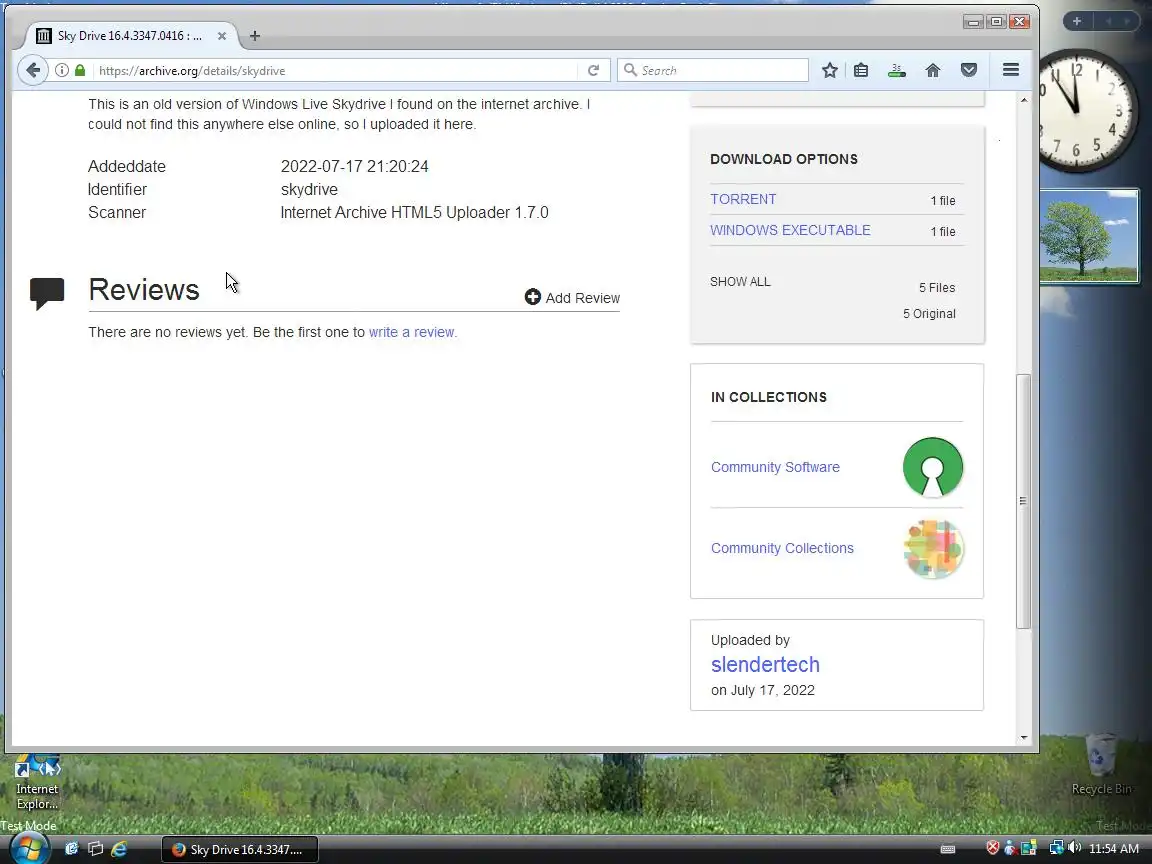The height and width of the screenshot is (864, 1152).
Task: Click 'Internet Archive HTML5 Uploader 1.7.0' text
Action: 414,212
